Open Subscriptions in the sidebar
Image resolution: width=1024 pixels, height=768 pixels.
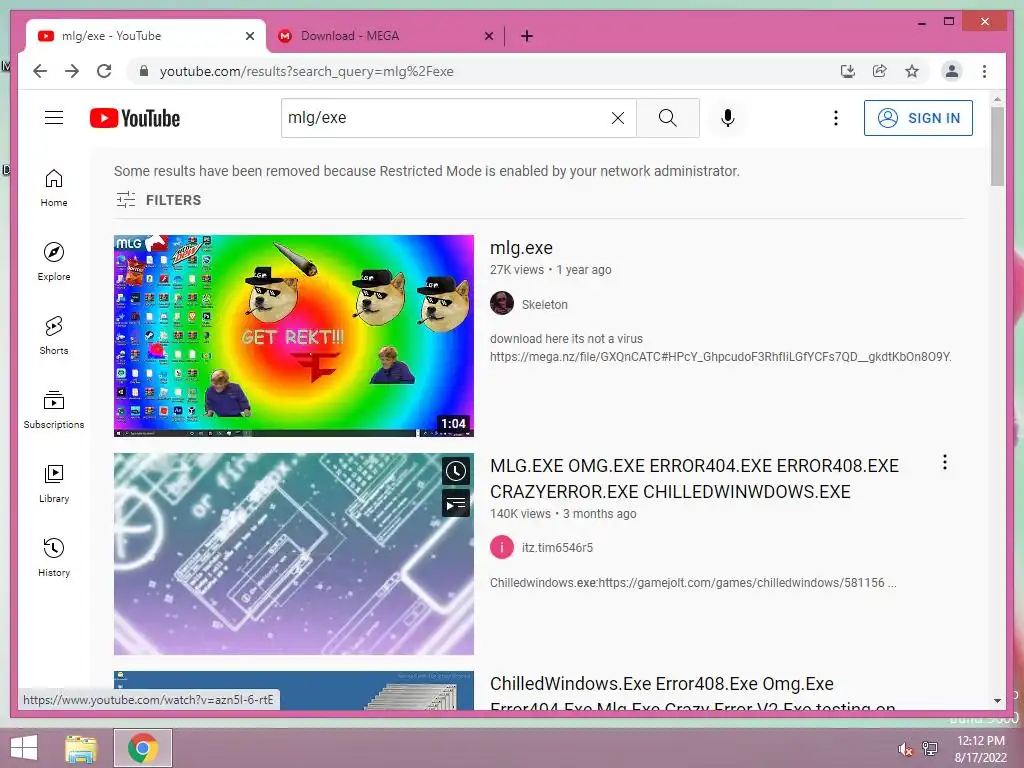click(x=54, y=409)
